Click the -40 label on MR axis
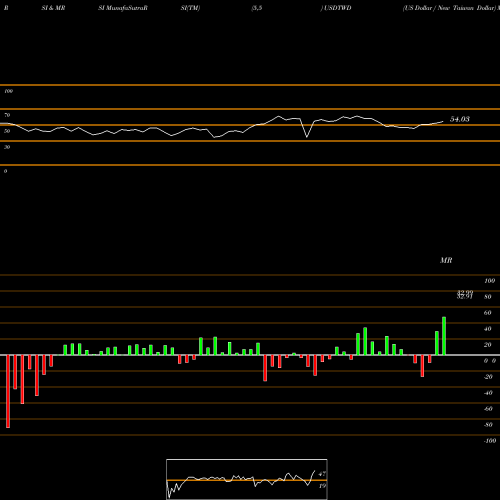The image size is (500, 500). (488, 393)
